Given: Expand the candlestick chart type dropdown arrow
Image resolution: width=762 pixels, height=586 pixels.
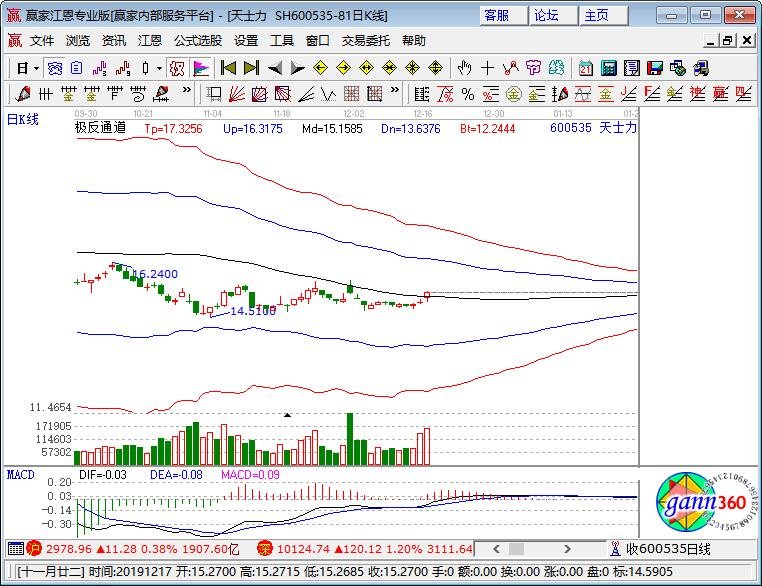Looking at the screenshot, I should tap(159, 68).
